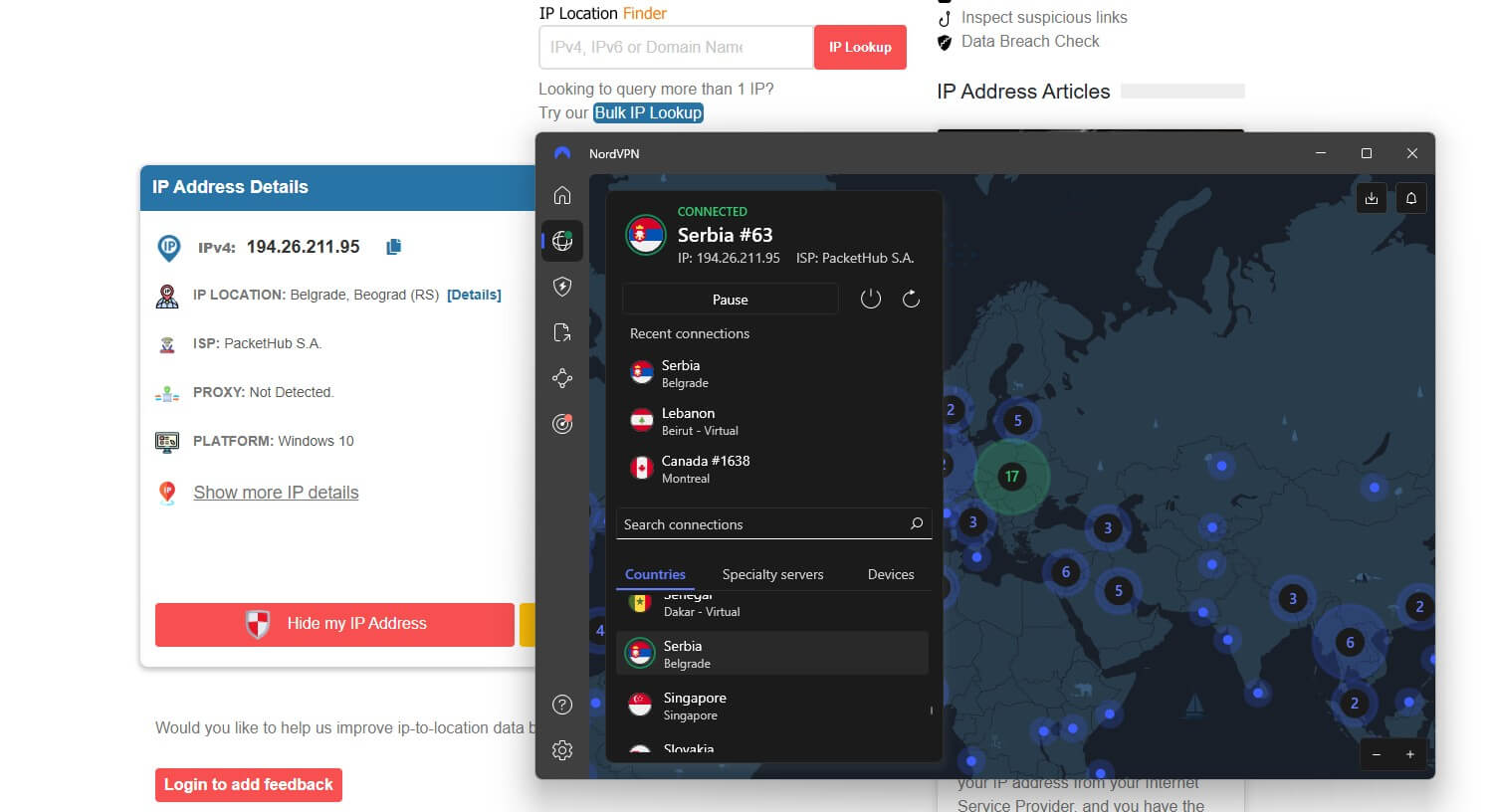Click the NordVPN logo in title bar
Viewport: 1489px width, 812px height.
[562, 153]
